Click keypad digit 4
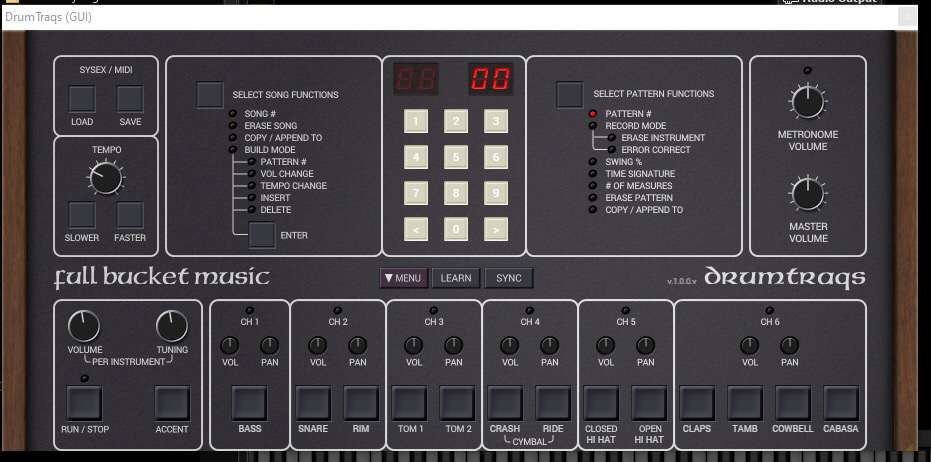Screen dimensions: 931x462 pyautogui.click(x=416, y=157)
